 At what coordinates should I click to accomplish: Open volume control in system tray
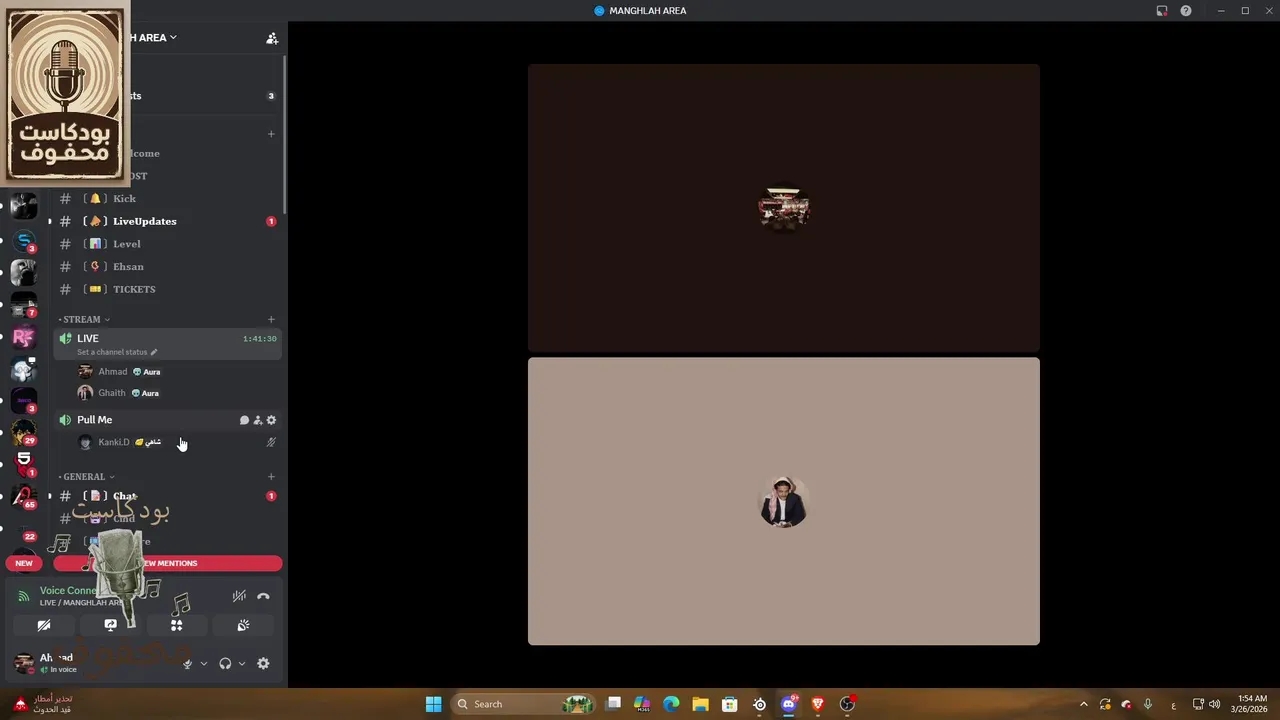(x=1214, y=704)
